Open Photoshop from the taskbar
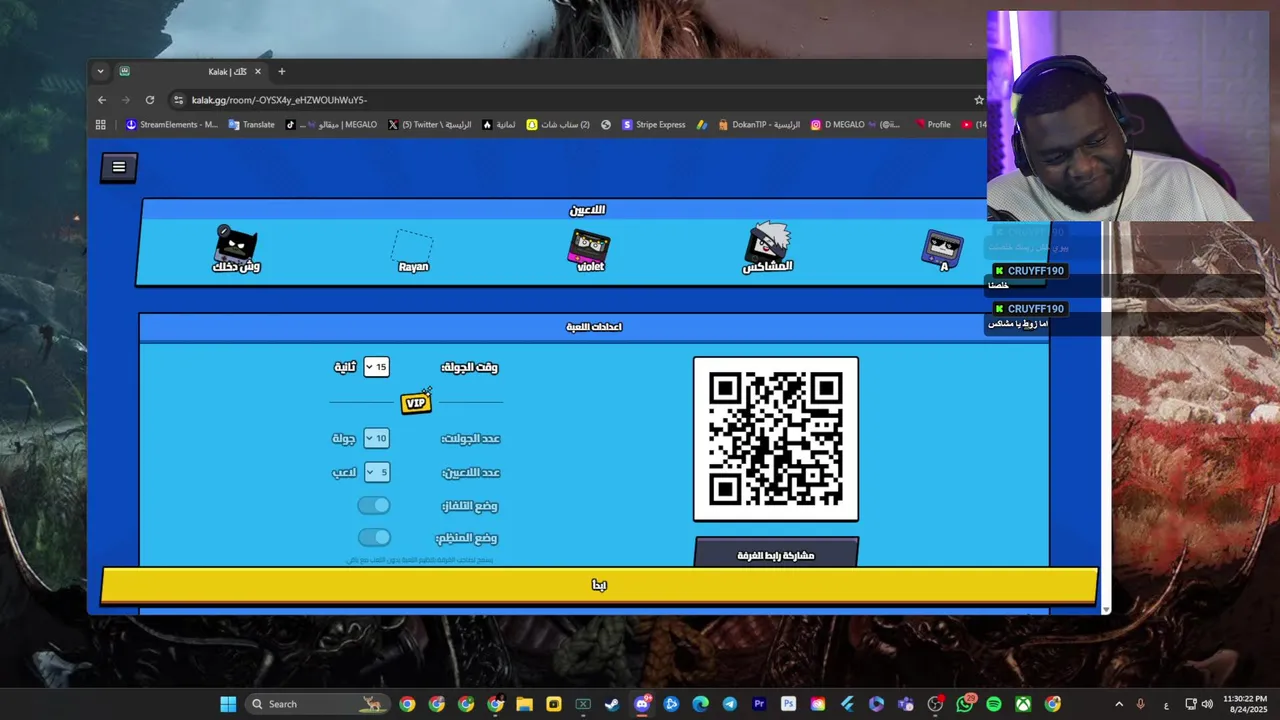 tap(788, 704)
